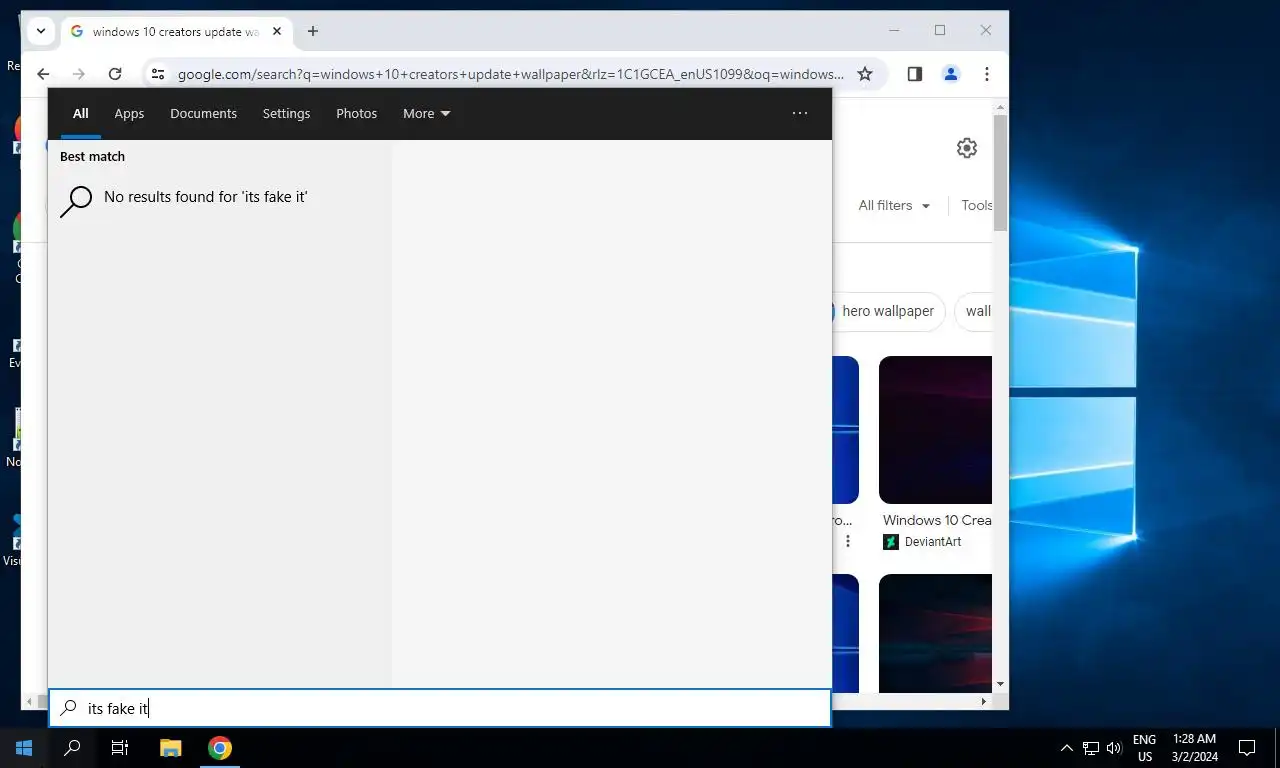Open the Windows Start menu

point(24,748)
